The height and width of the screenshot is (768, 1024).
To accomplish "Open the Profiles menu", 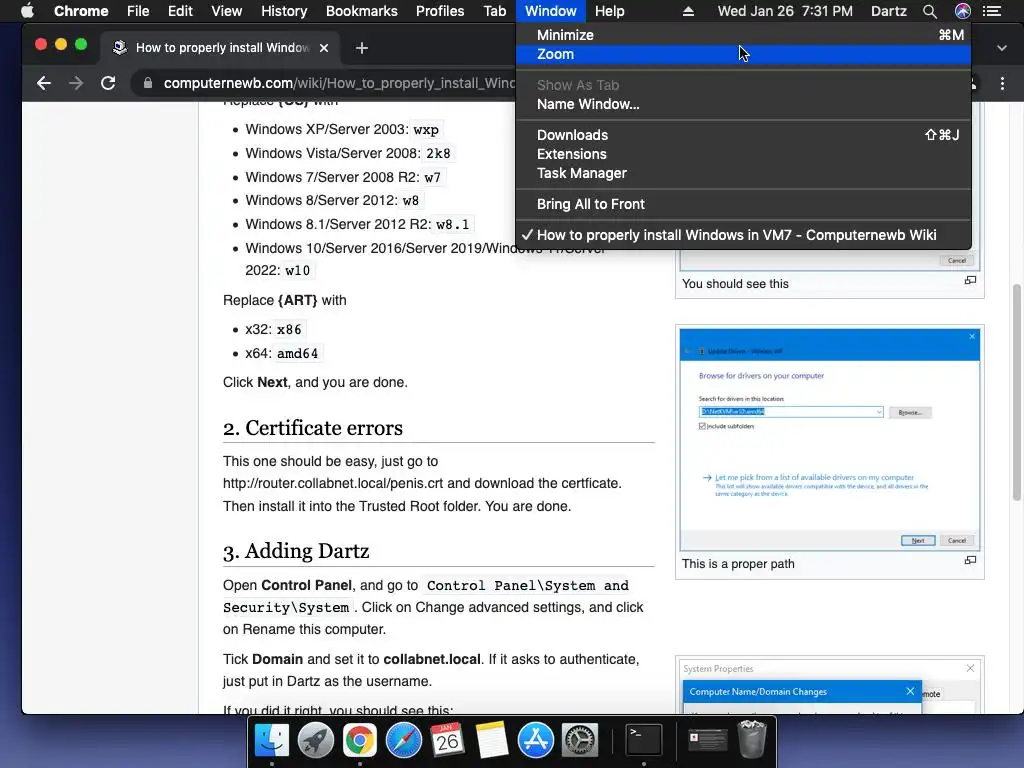I will click(440, 11).
